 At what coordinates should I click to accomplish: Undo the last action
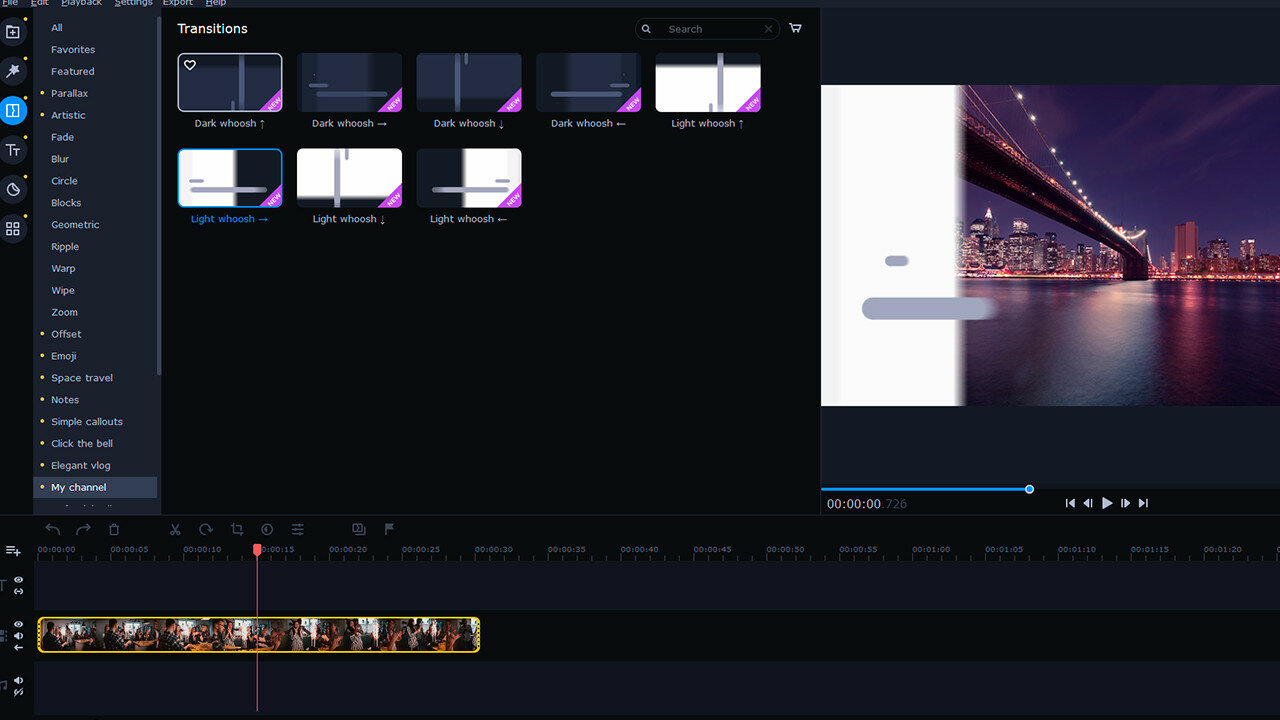[52, 529]
